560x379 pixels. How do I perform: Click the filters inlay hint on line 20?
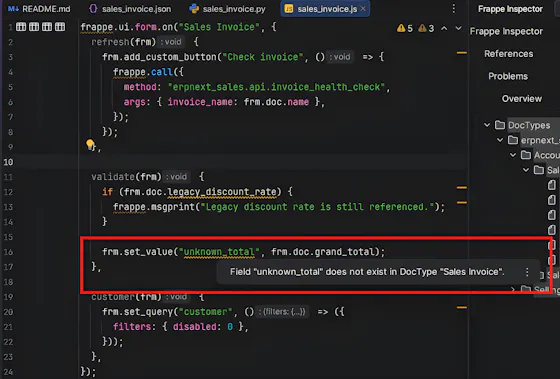(x=282, y=312)
